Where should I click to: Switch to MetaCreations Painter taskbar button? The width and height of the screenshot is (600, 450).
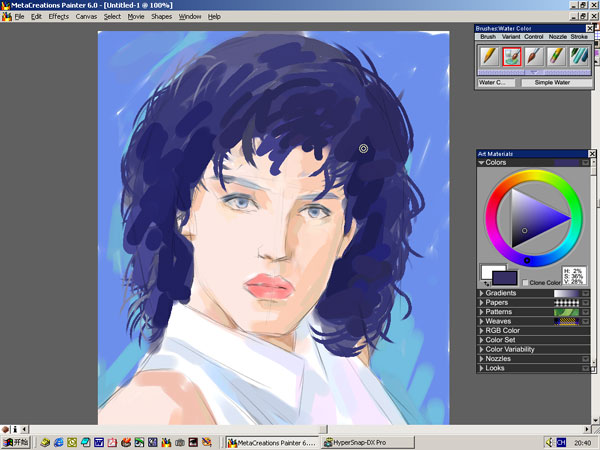click(x=272, y=442)
